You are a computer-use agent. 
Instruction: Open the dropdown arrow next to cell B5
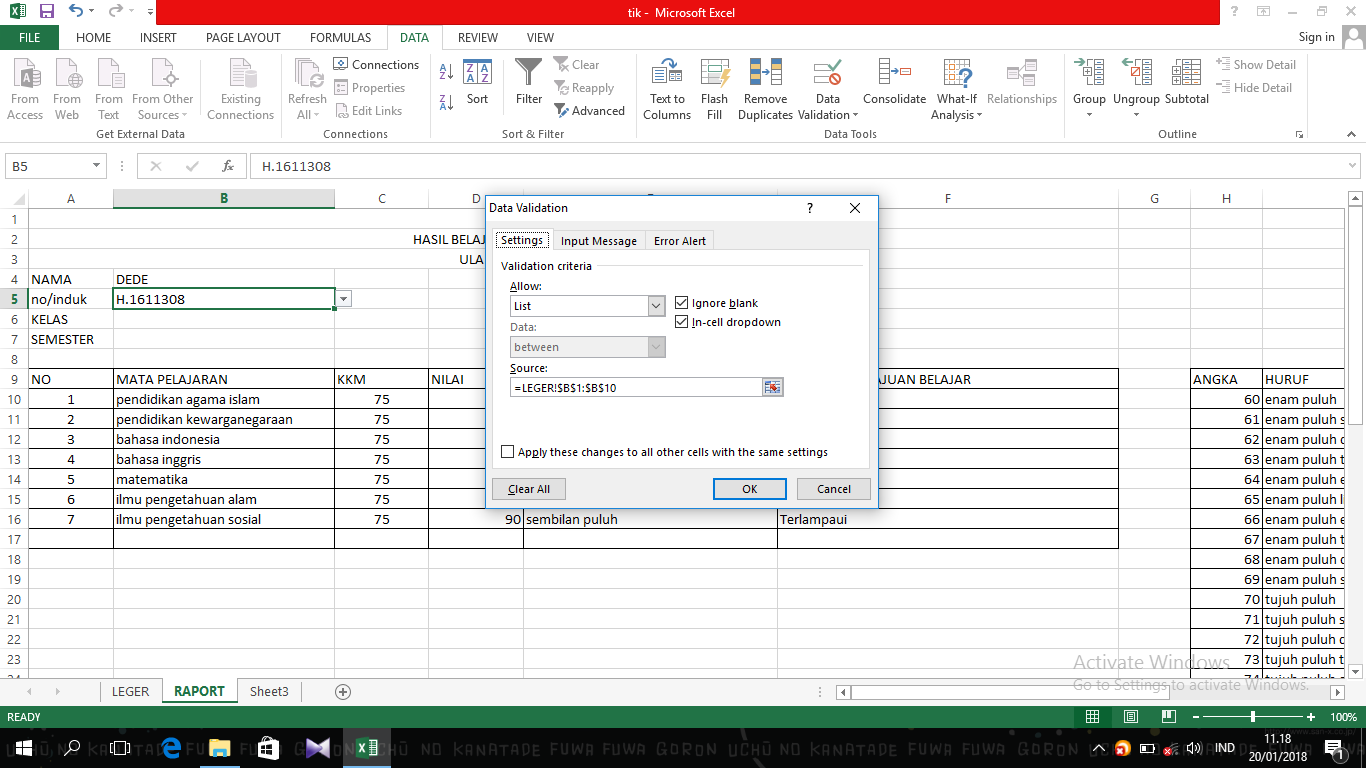tap(343, 298)
